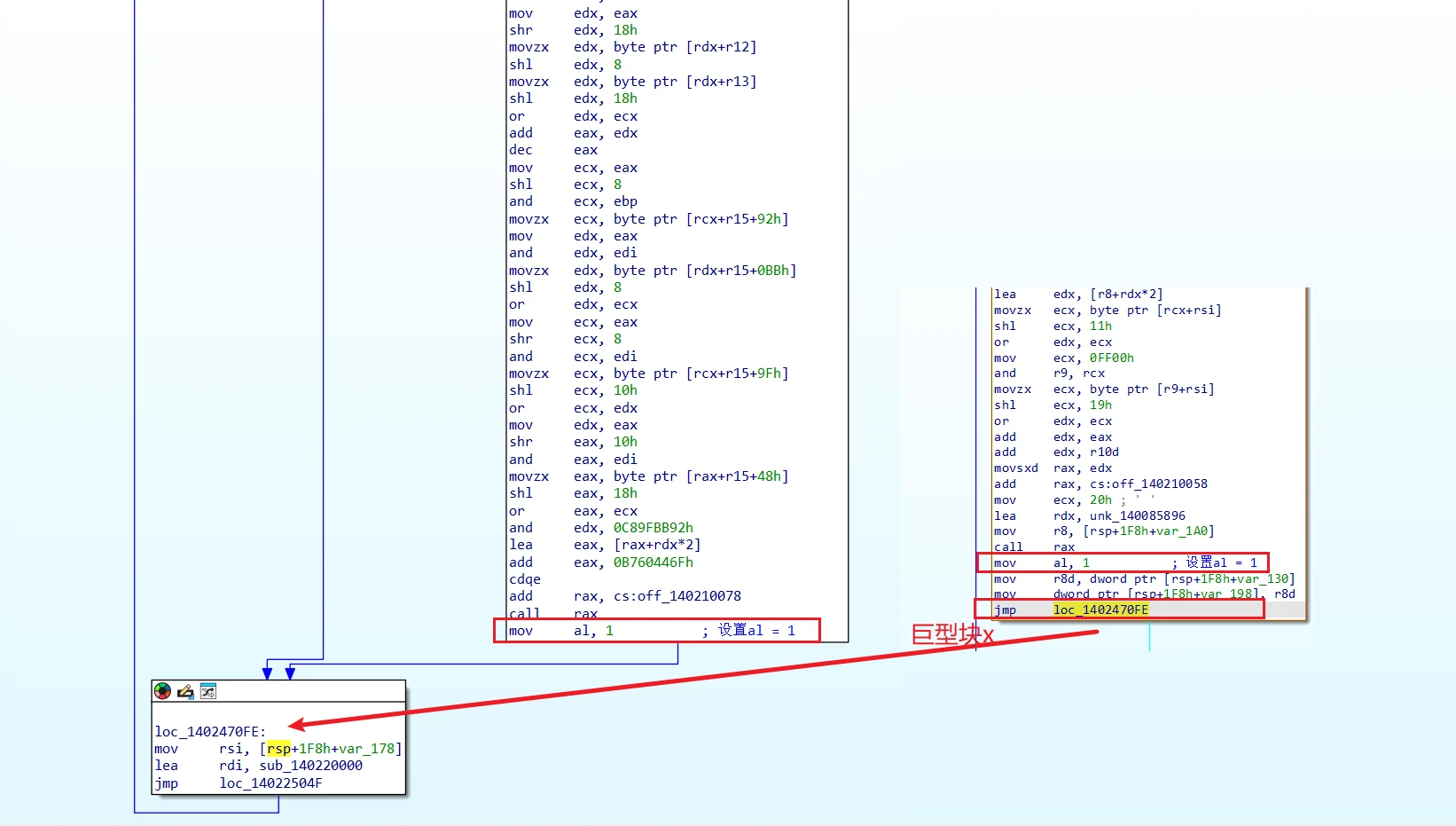Select 'mov ecx, 20h' line

click(x=1053, y=500)
